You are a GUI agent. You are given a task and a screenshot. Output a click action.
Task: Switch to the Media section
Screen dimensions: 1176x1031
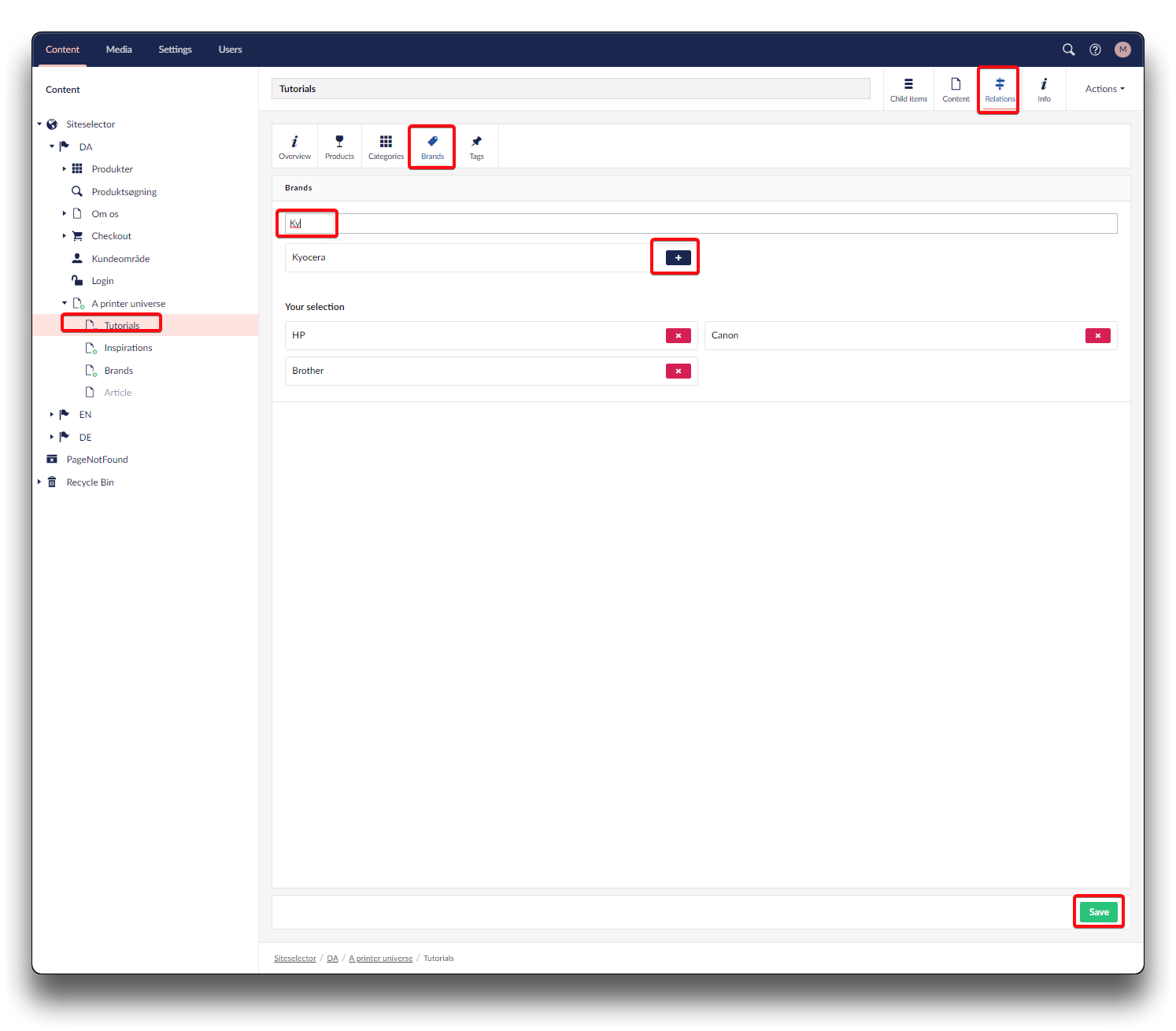click(x=119, y=50)
